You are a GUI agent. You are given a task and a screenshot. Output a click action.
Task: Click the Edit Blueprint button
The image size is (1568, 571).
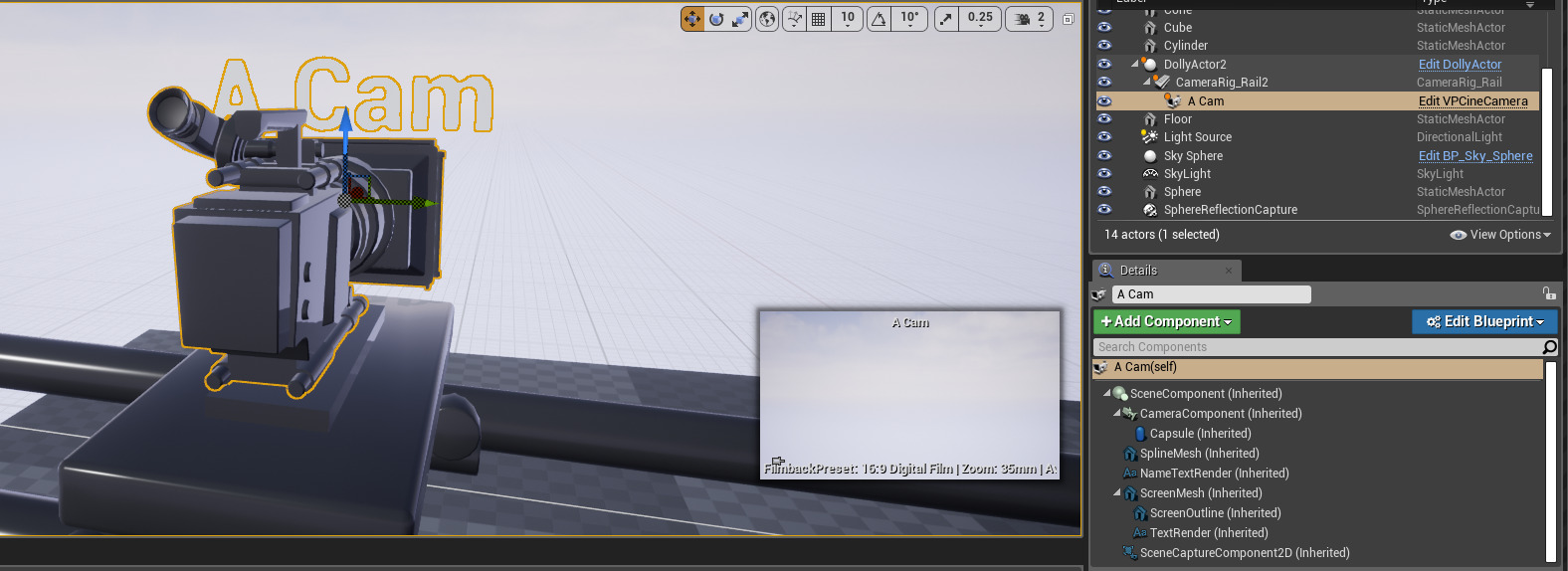[x=1484, y=321]
